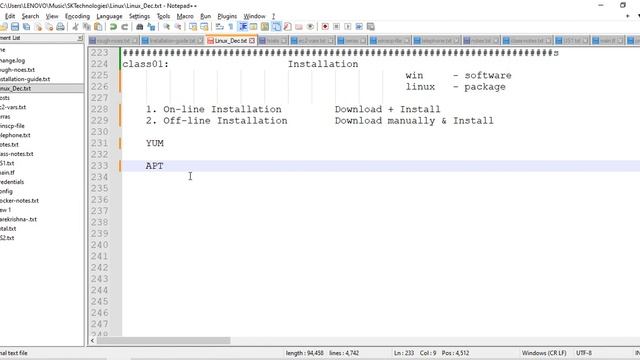Viewport: 640px width, 360px height.
Task: Open the View menu
Action: pyautogui.click(x=52, y=16)
